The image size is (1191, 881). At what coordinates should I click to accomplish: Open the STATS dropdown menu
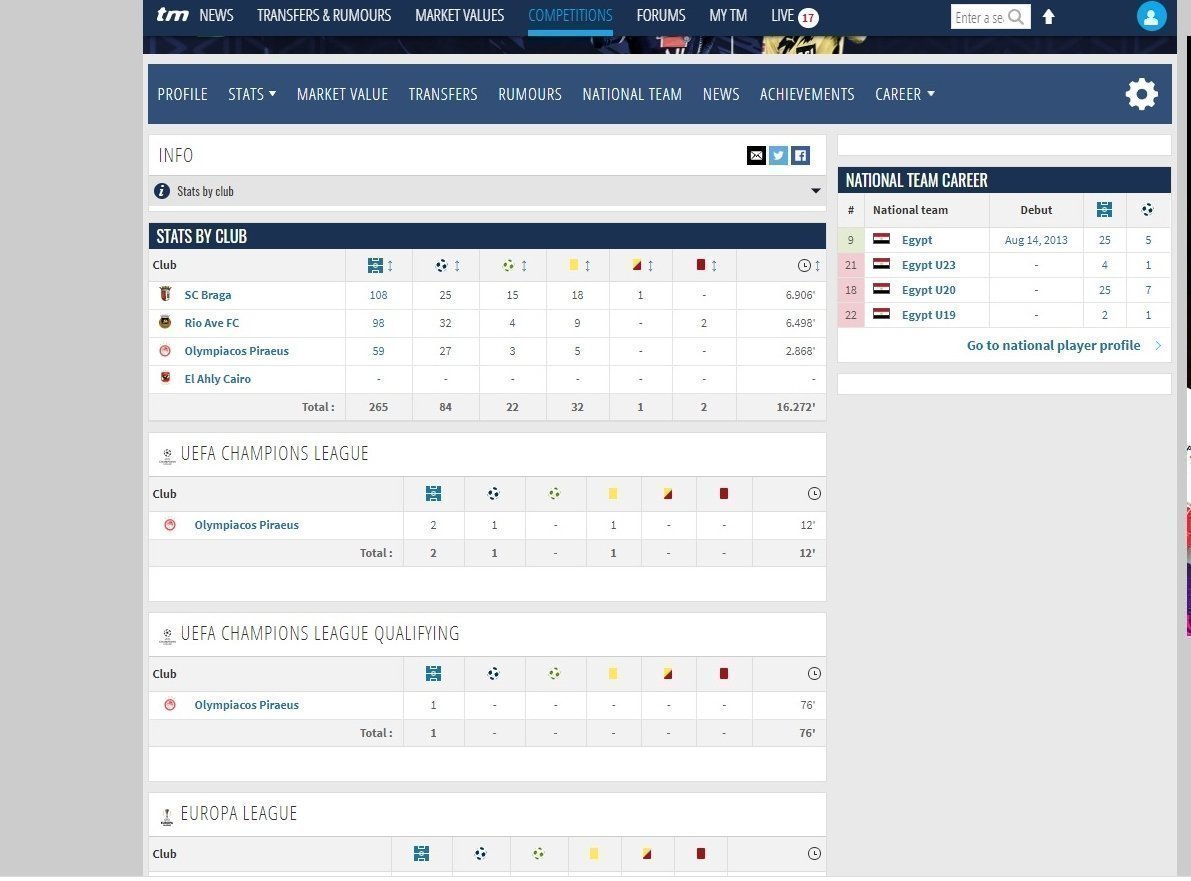point(251,94)
